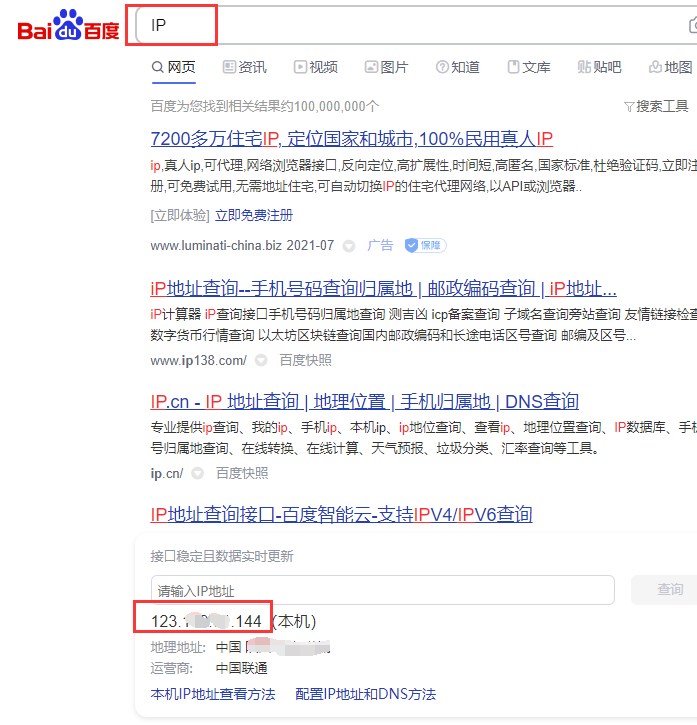Viewport: 697px width, 725px height.
Task: Open iP地址查询--手机号码查询归属地 result
Action: pos(383,288)
